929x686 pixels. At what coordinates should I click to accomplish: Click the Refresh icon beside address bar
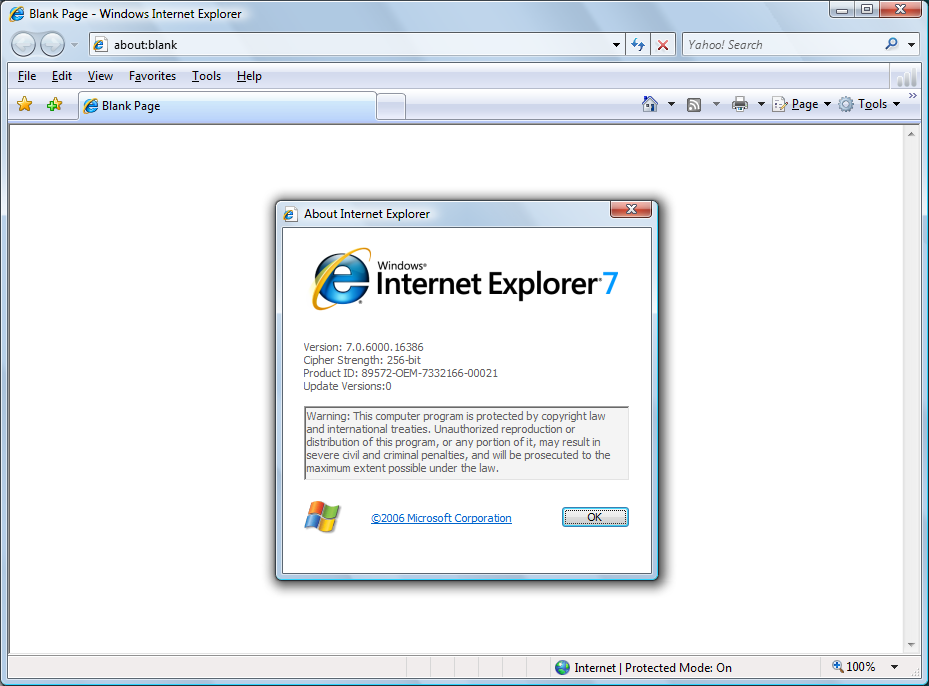(638, 45)
